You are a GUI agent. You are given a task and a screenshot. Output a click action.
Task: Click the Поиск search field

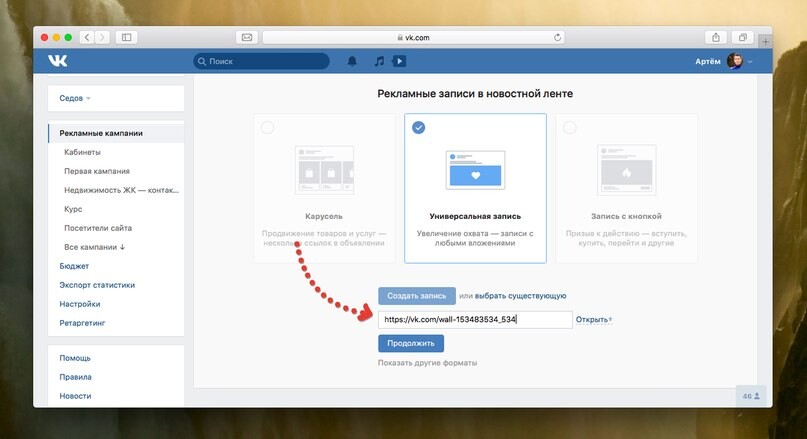[261, 61]
